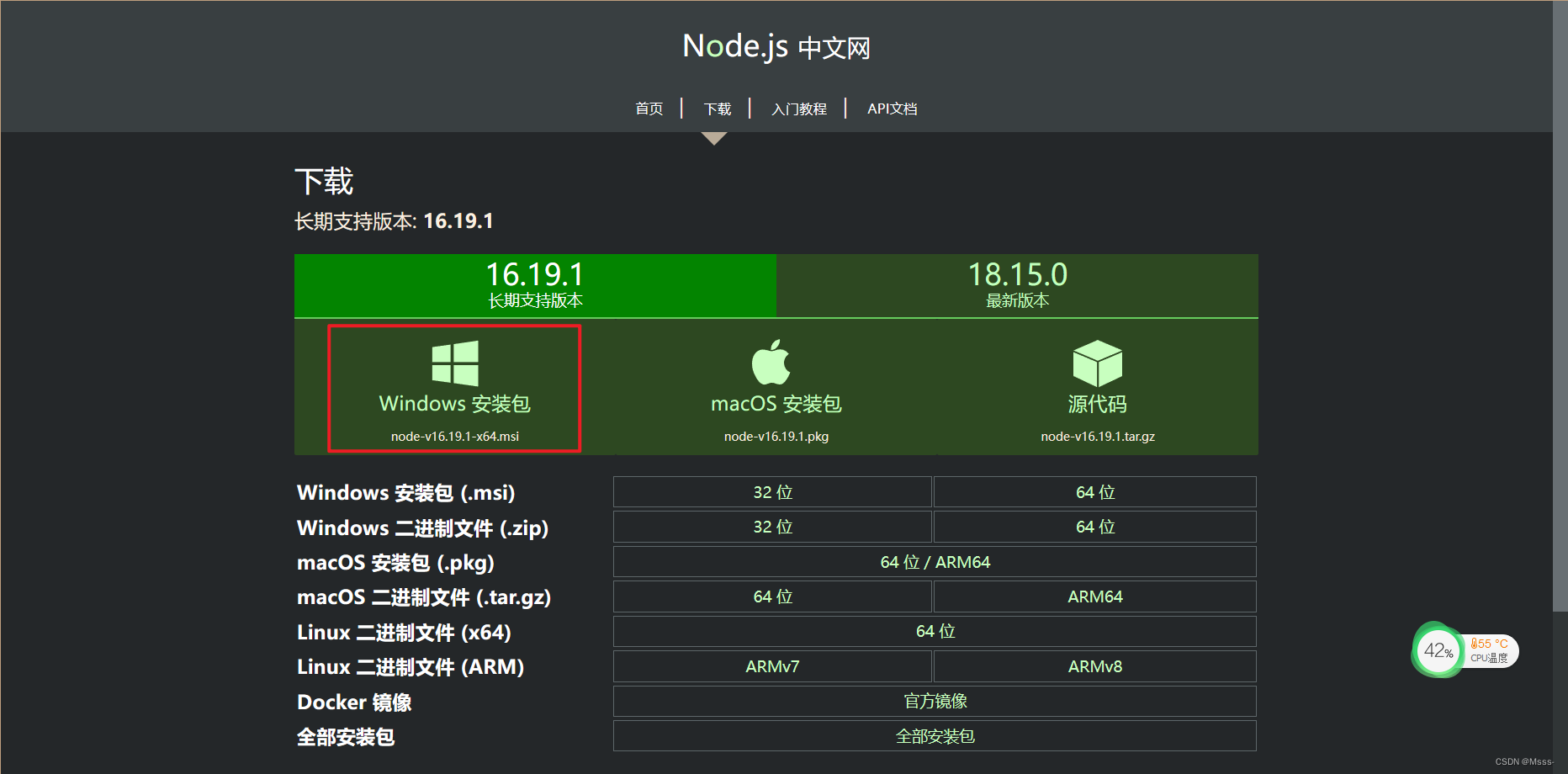Select the 16.19.1 长期支持版本 tab
This screenshot has height=774, width=1568.
pos(535,285)
